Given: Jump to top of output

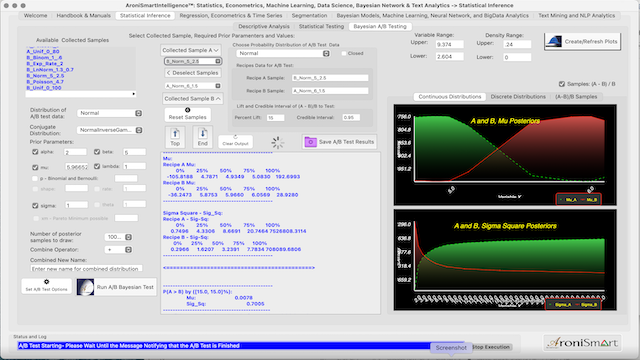Looking at the screenshot, I should click(175, 137).
